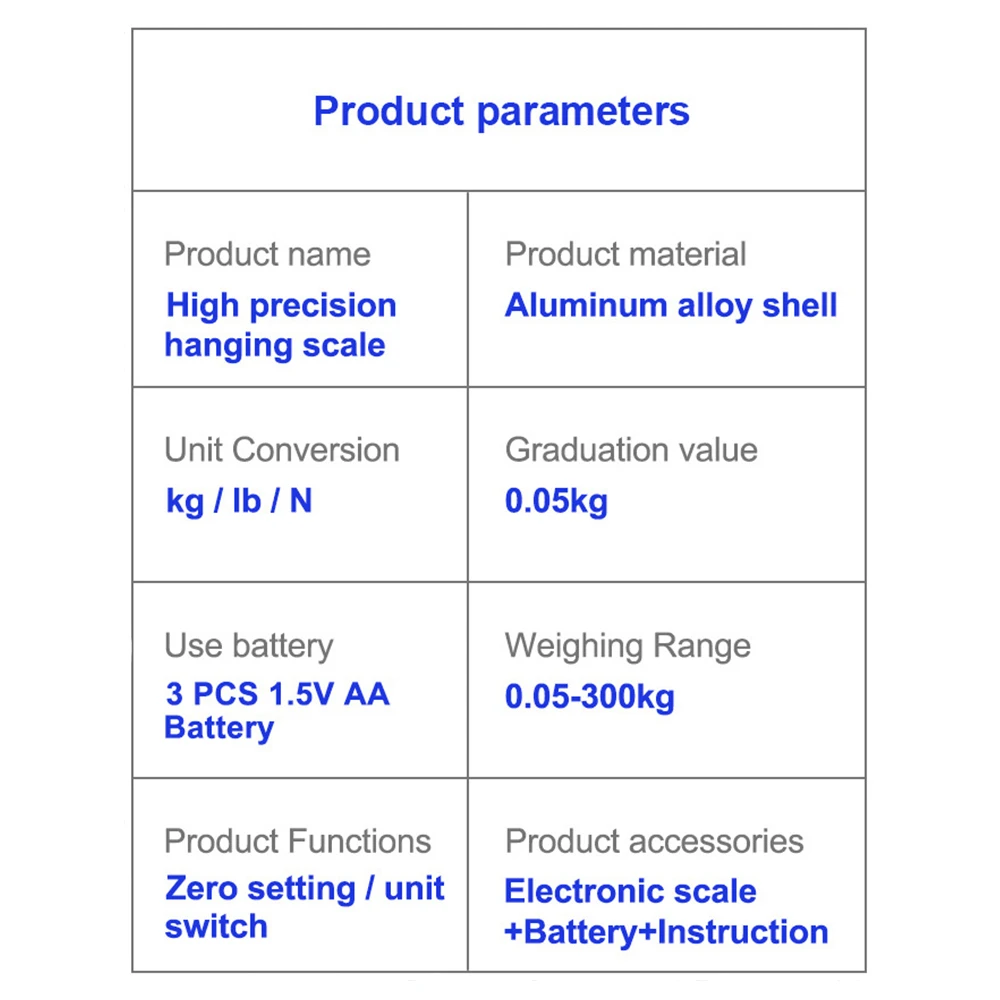This screenshot has width=1000, height=1000.
Task: Click kg in the Unit Conversion value
Action: 184,501
